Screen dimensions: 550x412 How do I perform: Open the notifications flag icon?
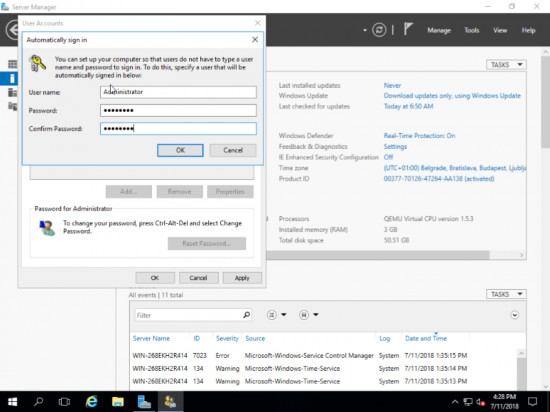(x=408, y=29)
